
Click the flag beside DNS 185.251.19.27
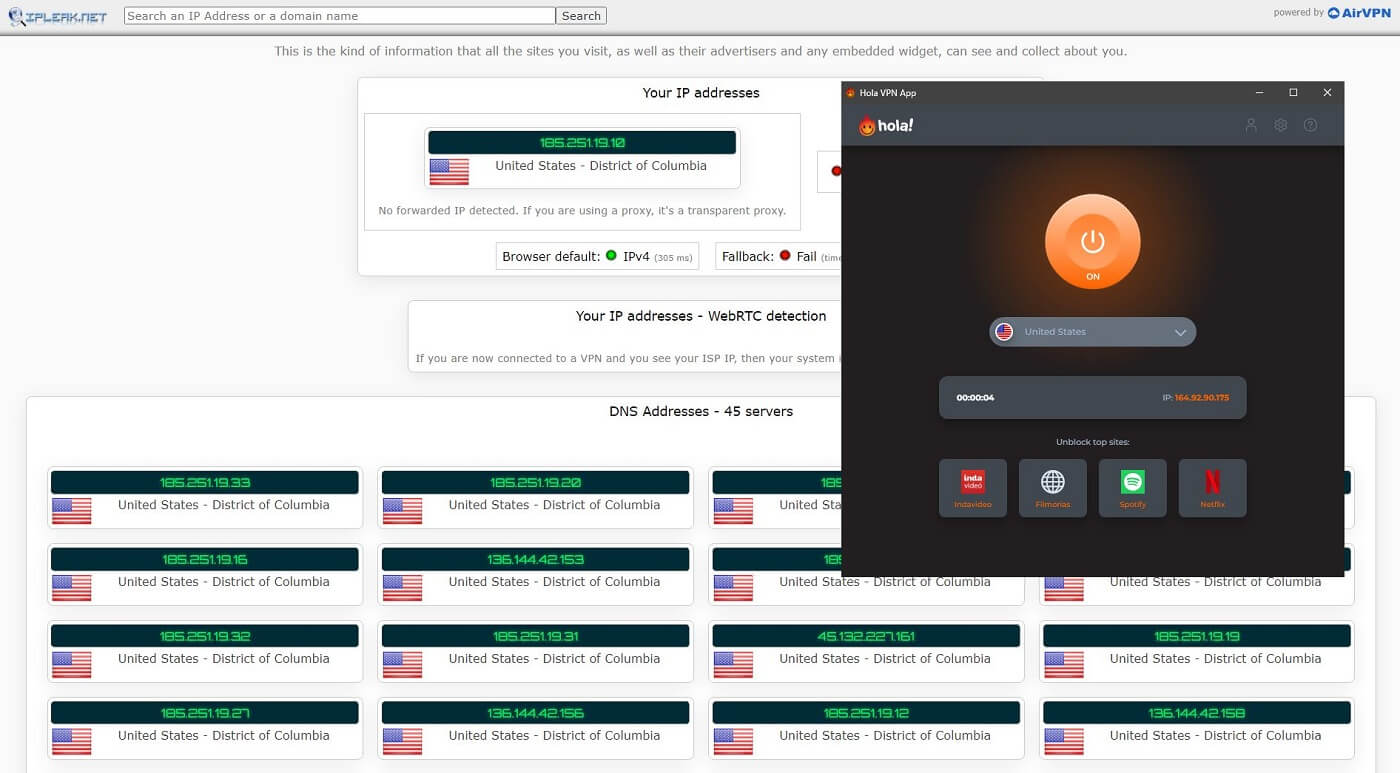(x=71, y=742)
